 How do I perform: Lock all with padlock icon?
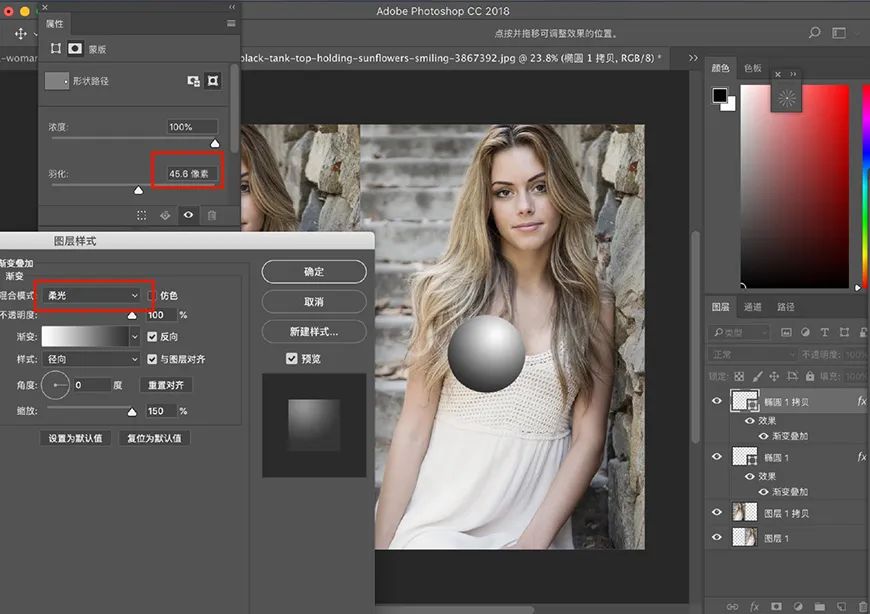(x=810, y=377)
